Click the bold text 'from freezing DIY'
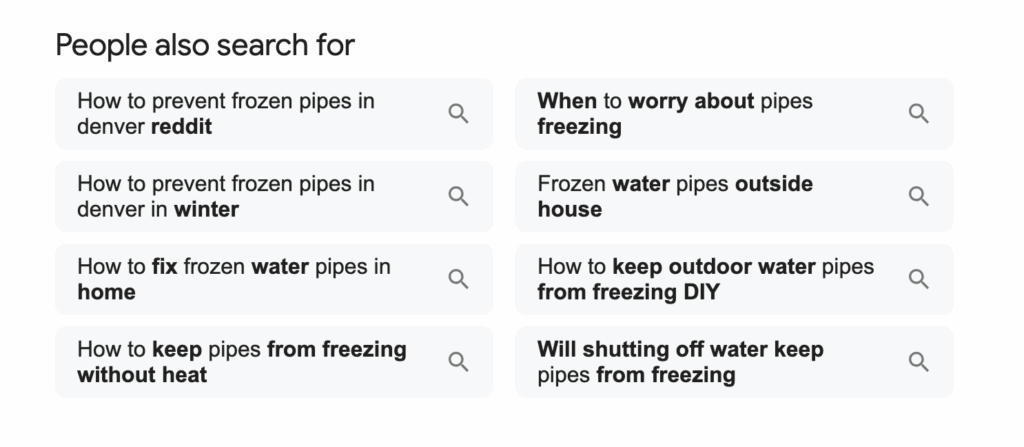 (628, 292)
